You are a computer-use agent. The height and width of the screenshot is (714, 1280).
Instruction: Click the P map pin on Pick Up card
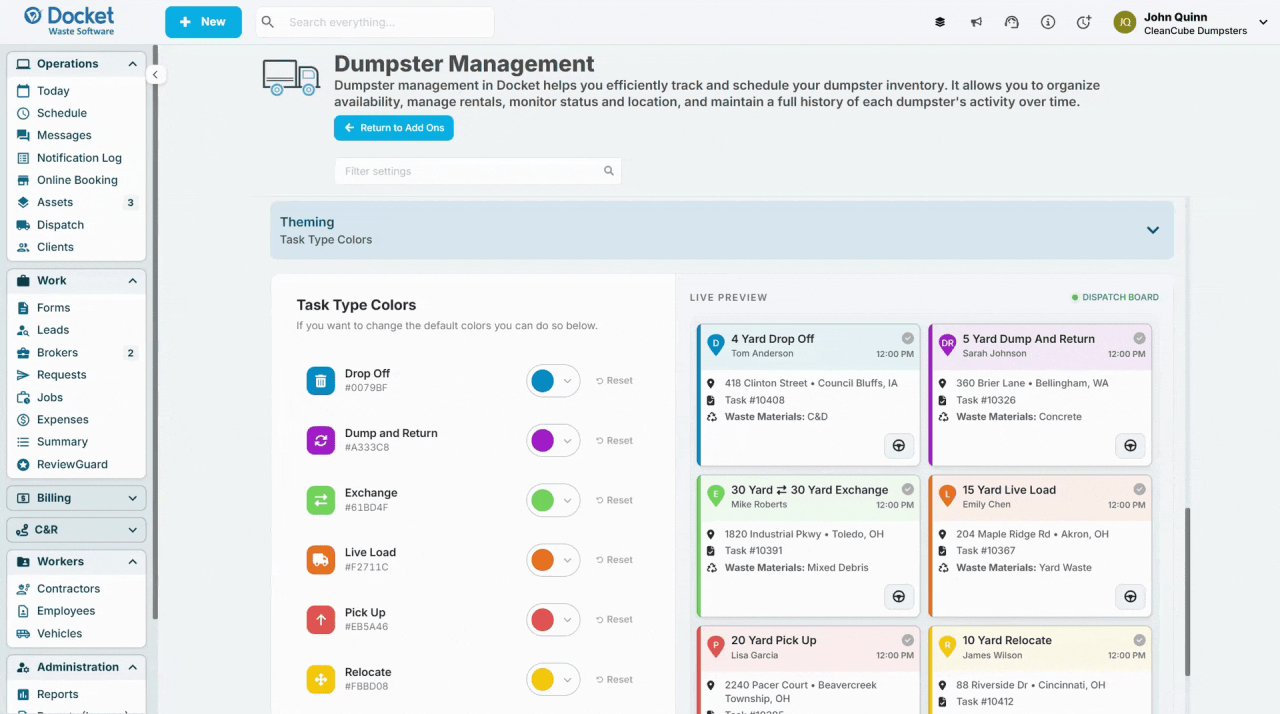pos(715,646)
